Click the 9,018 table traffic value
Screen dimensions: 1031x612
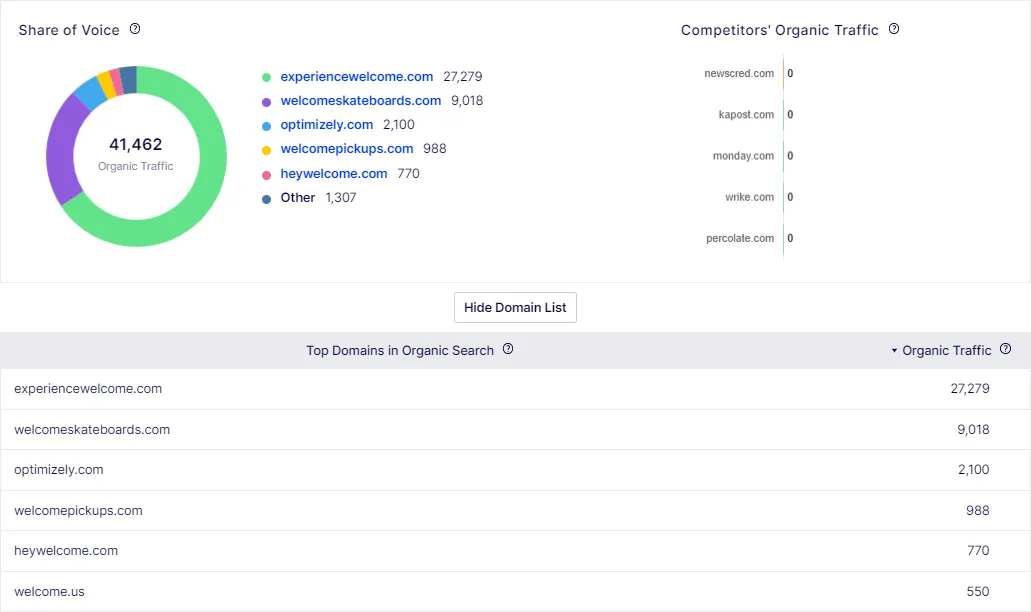pyautogui.click(x=973, y=429)
